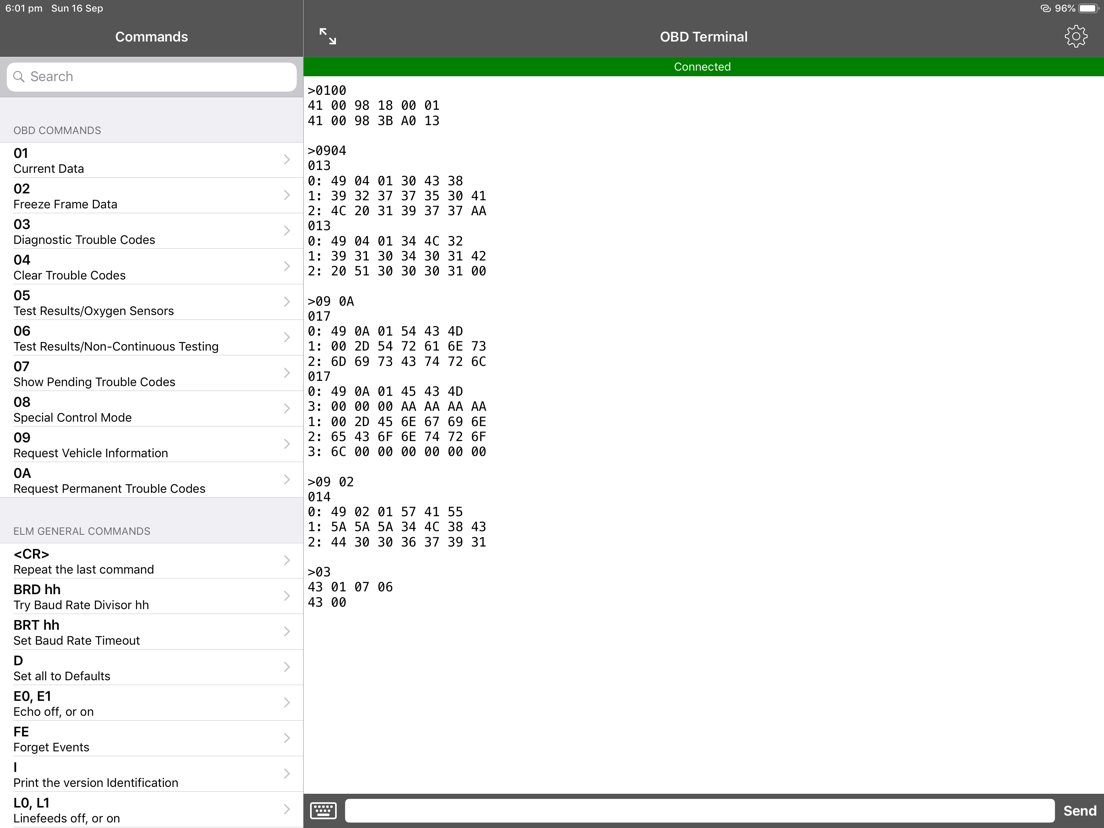Image resolution: width=1104 pixels, height=828 pixels.
Task: Send the typed command
Action: [x=1079, y=810]
